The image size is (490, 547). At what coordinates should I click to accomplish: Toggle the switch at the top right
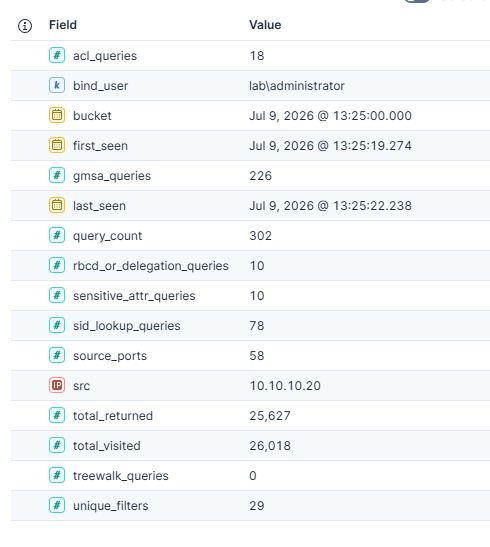pyautogui.click(x=417, y=1)
